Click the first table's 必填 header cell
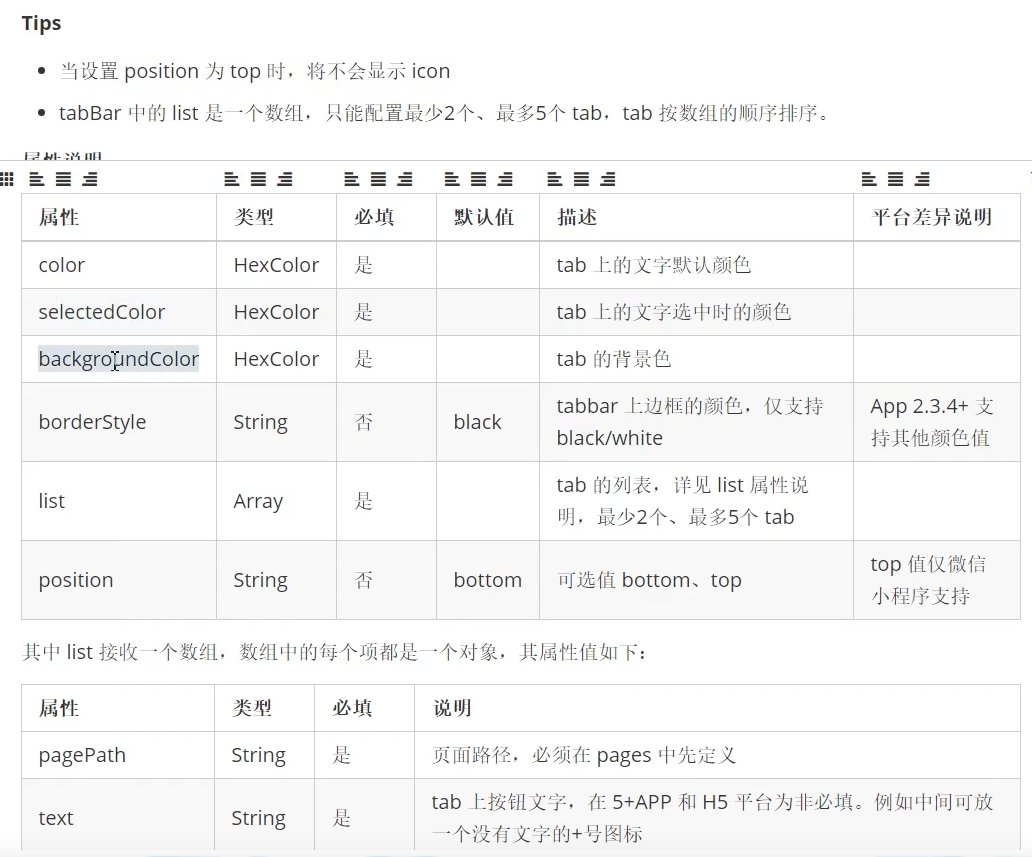Screen dimensions: 1032x857 point(386,217)
